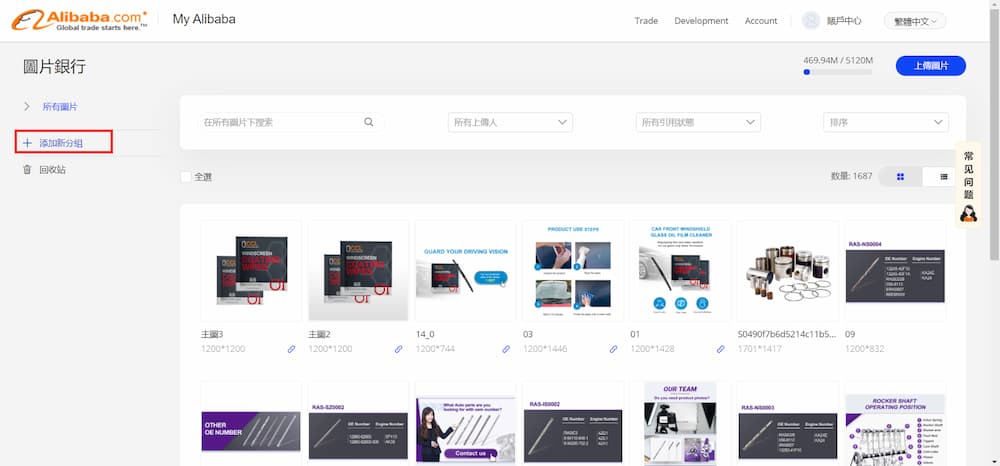
Task: Open the recycle bin 回收站
Action: point(51,170)
